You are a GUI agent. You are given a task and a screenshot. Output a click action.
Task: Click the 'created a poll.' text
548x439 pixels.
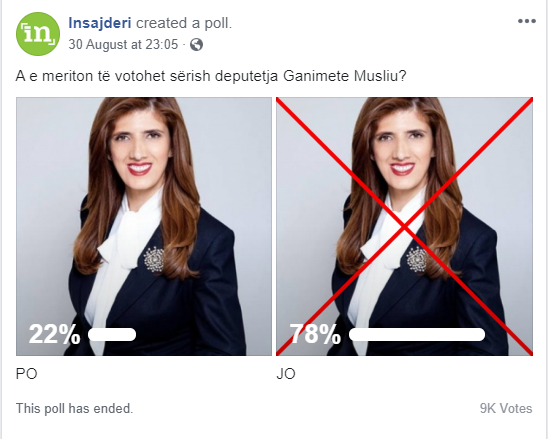(184, 23)
